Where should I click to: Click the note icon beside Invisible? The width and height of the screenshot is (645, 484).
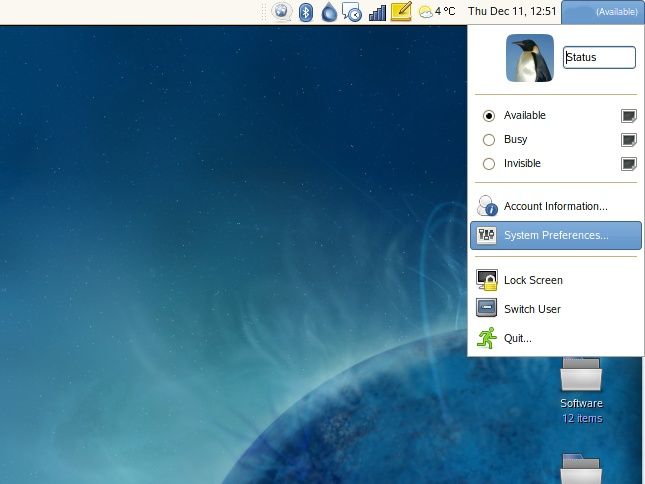coord(629,164)
